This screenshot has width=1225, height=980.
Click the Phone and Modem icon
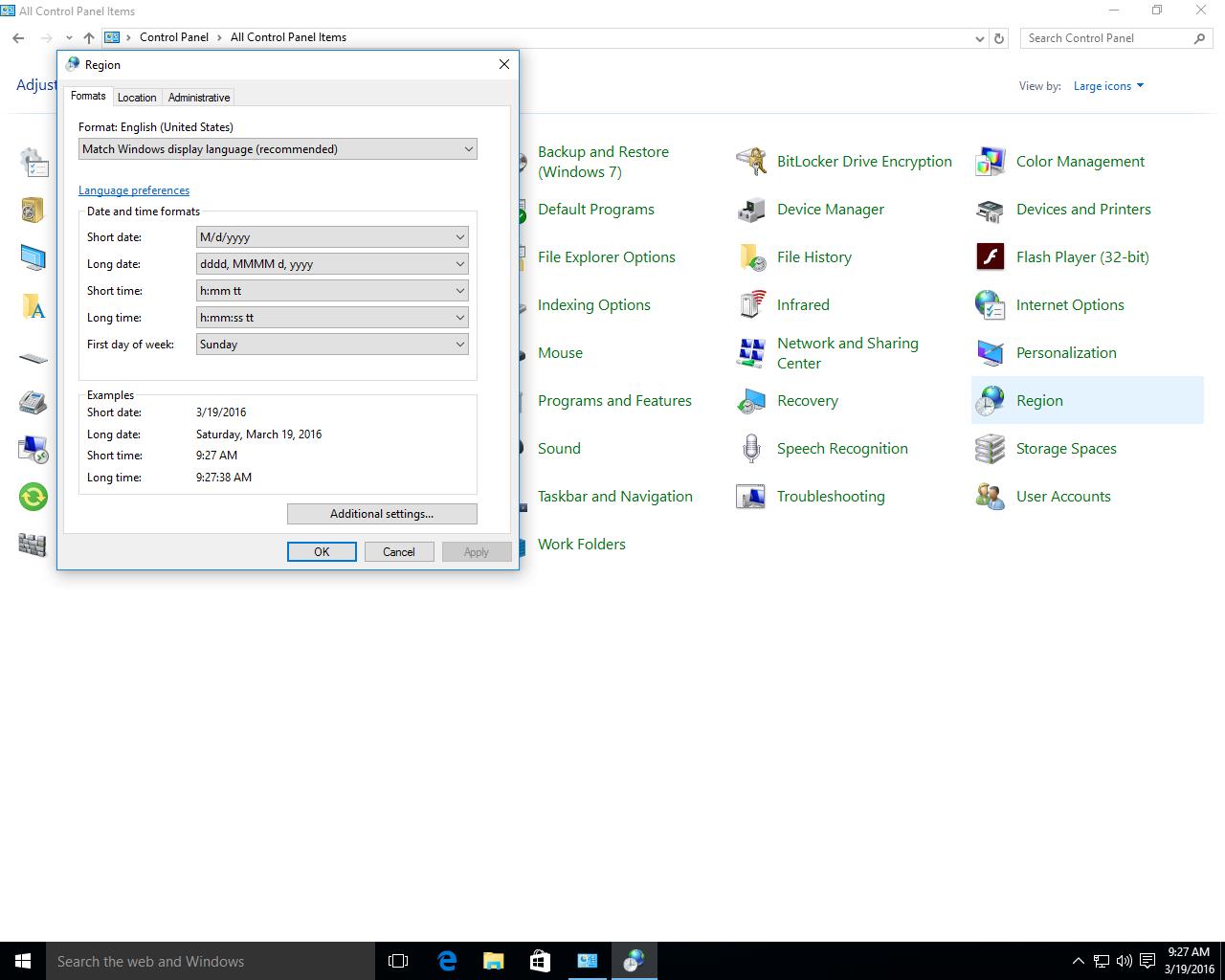[33, 401]
